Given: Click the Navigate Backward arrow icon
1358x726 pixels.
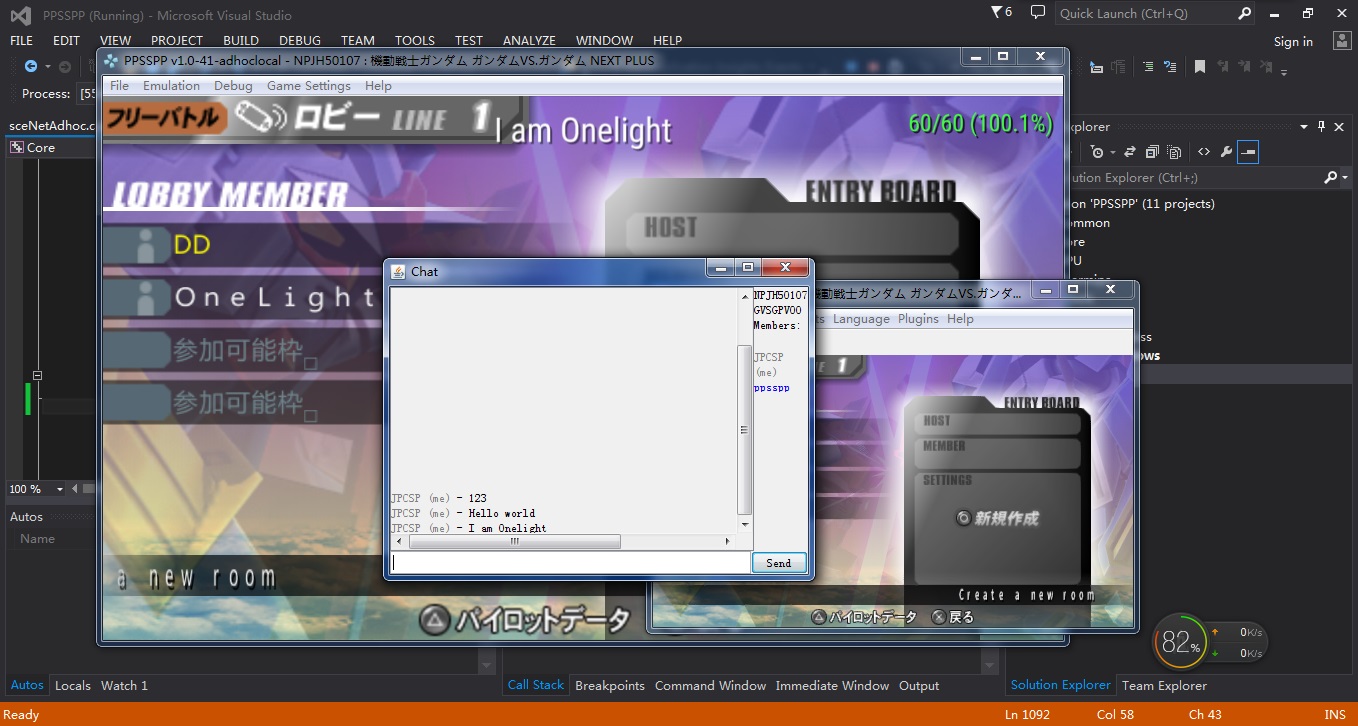Looking at the screenshot, I should pos(31,66).
